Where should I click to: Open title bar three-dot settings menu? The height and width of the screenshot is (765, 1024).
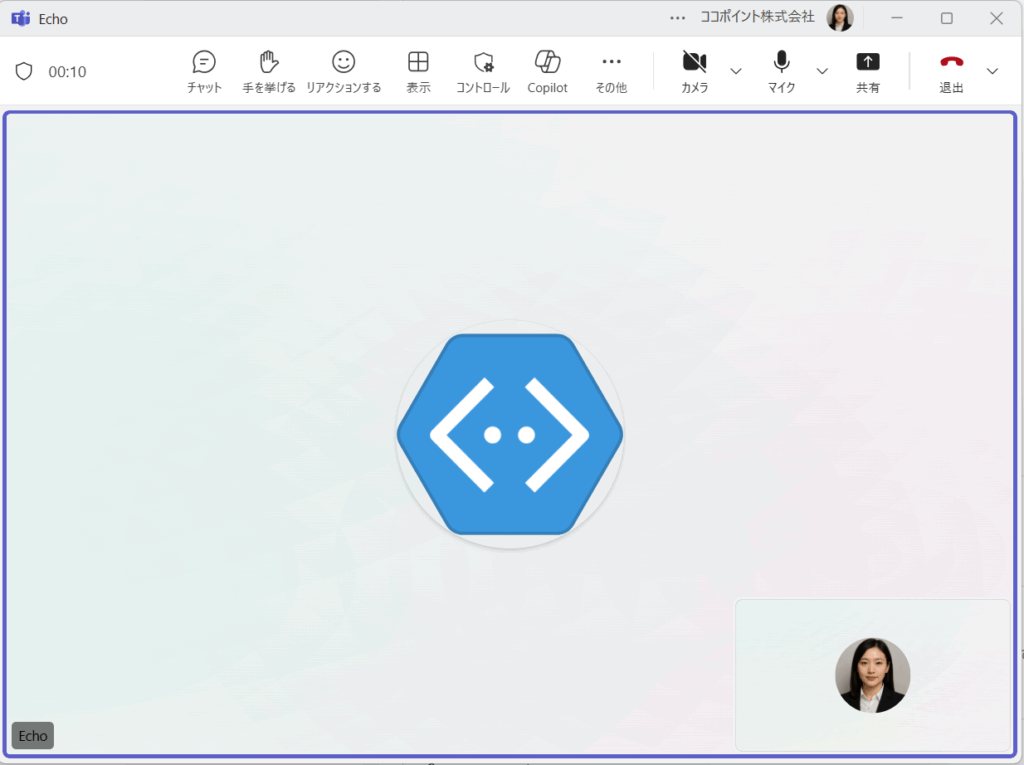pyautogui.click(x=678, y=18)
